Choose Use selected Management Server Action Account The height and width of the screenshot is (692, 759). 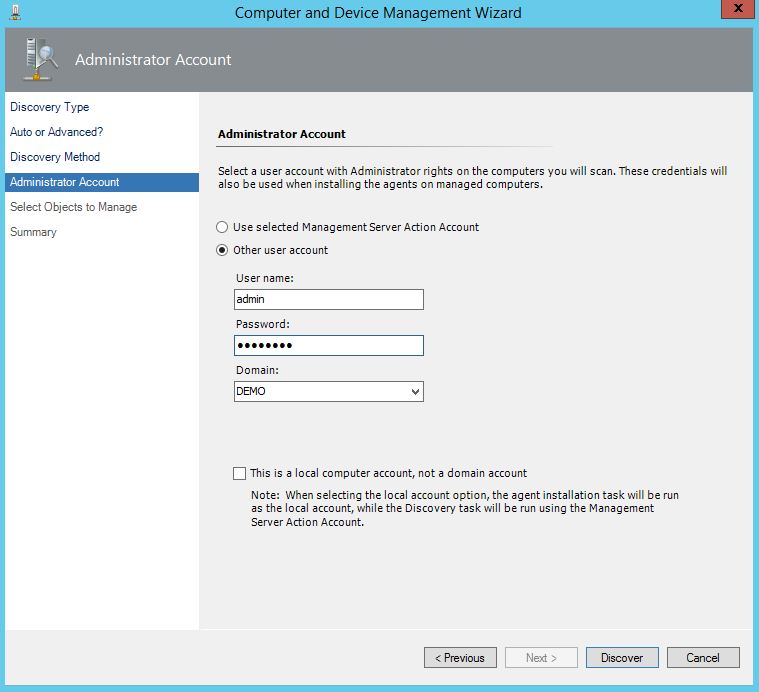[x=223, y=227]
